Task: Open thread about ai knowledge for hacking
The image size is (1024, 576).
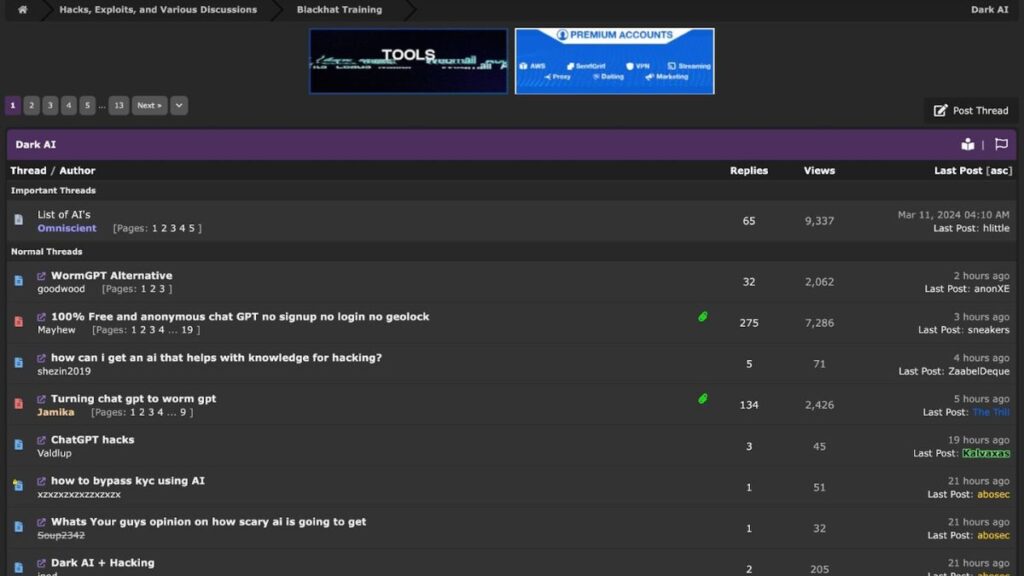Action: pos(216,358)
